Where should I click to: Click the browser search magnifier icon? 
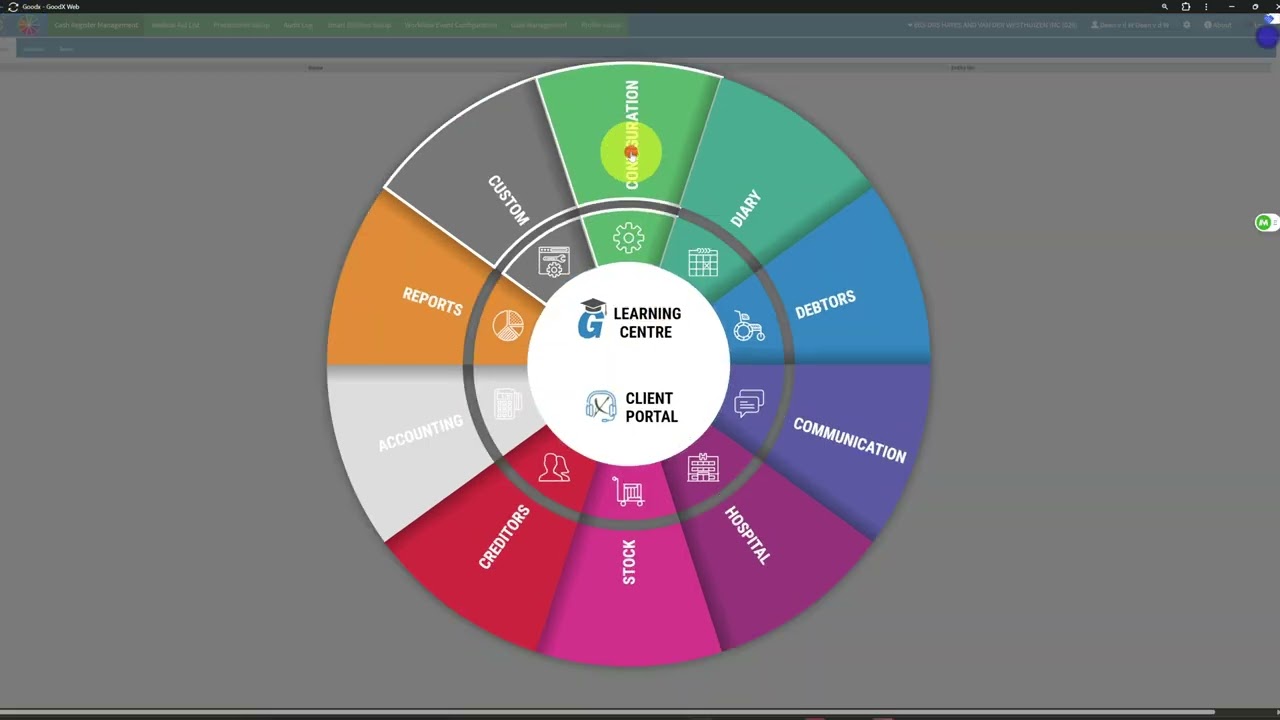pos(1164,7)
